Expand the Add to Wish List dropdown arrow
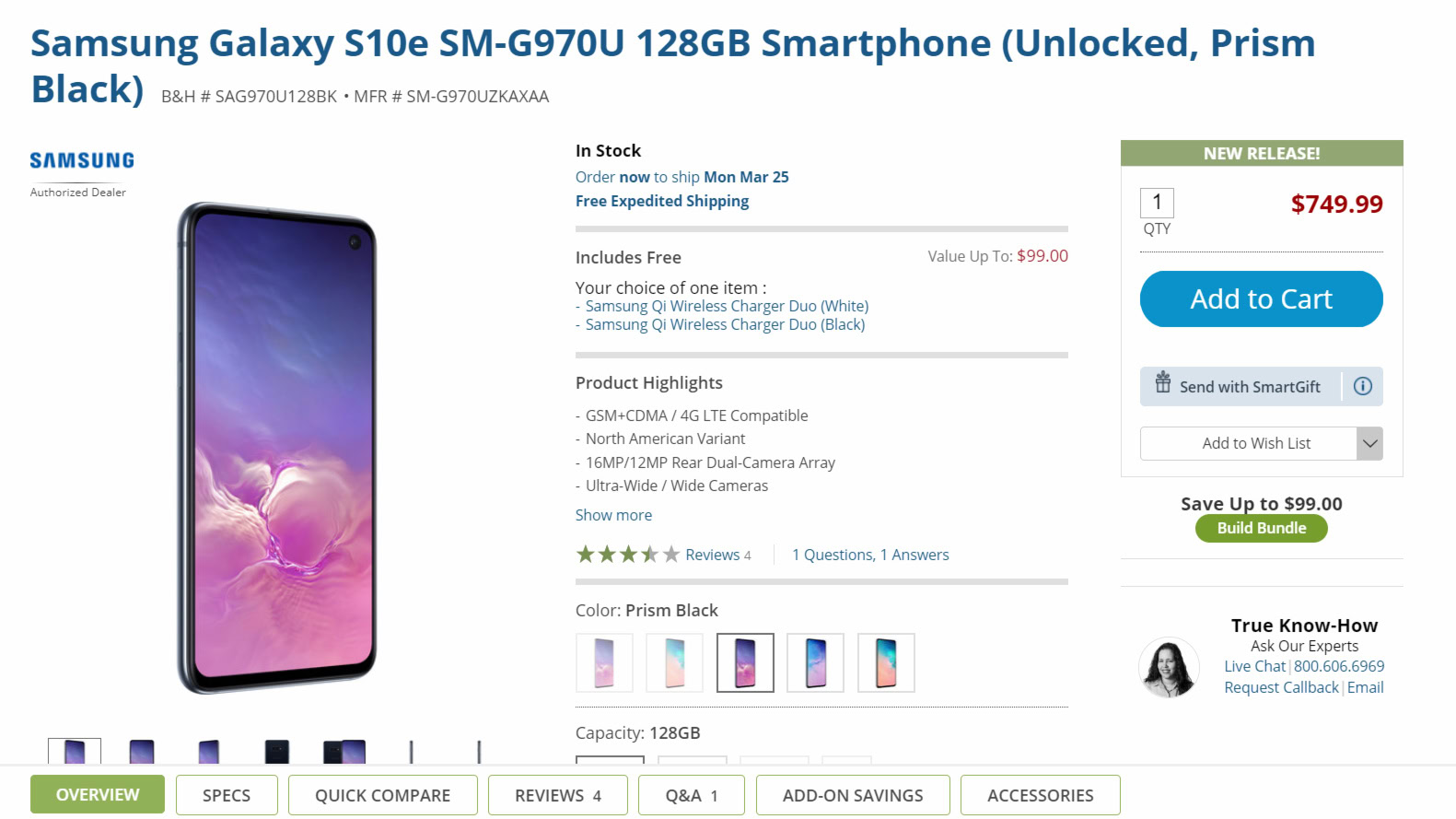This screenshot has width=1456, height=819. point(1369,443)
